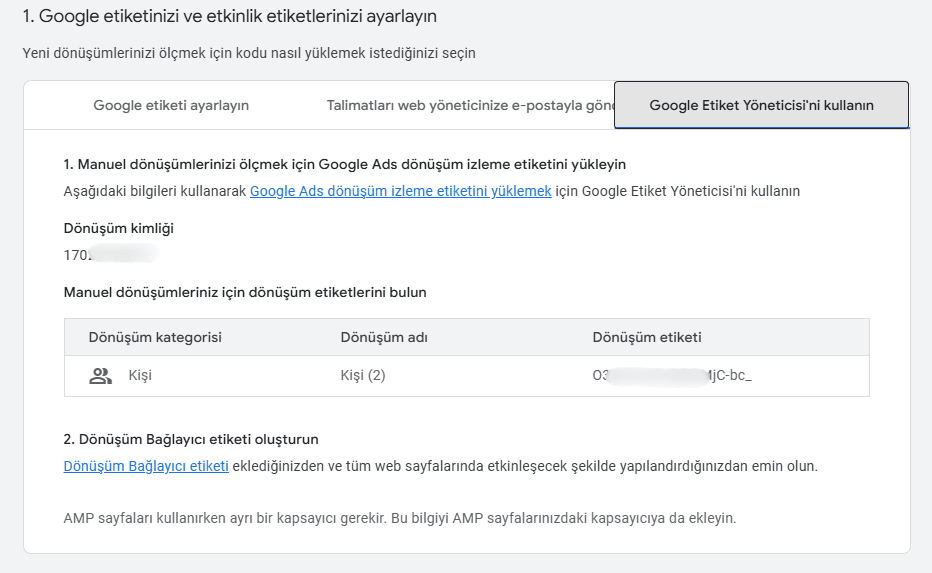Click 'Dönüşüm kimliği' label

pos(119,228)
